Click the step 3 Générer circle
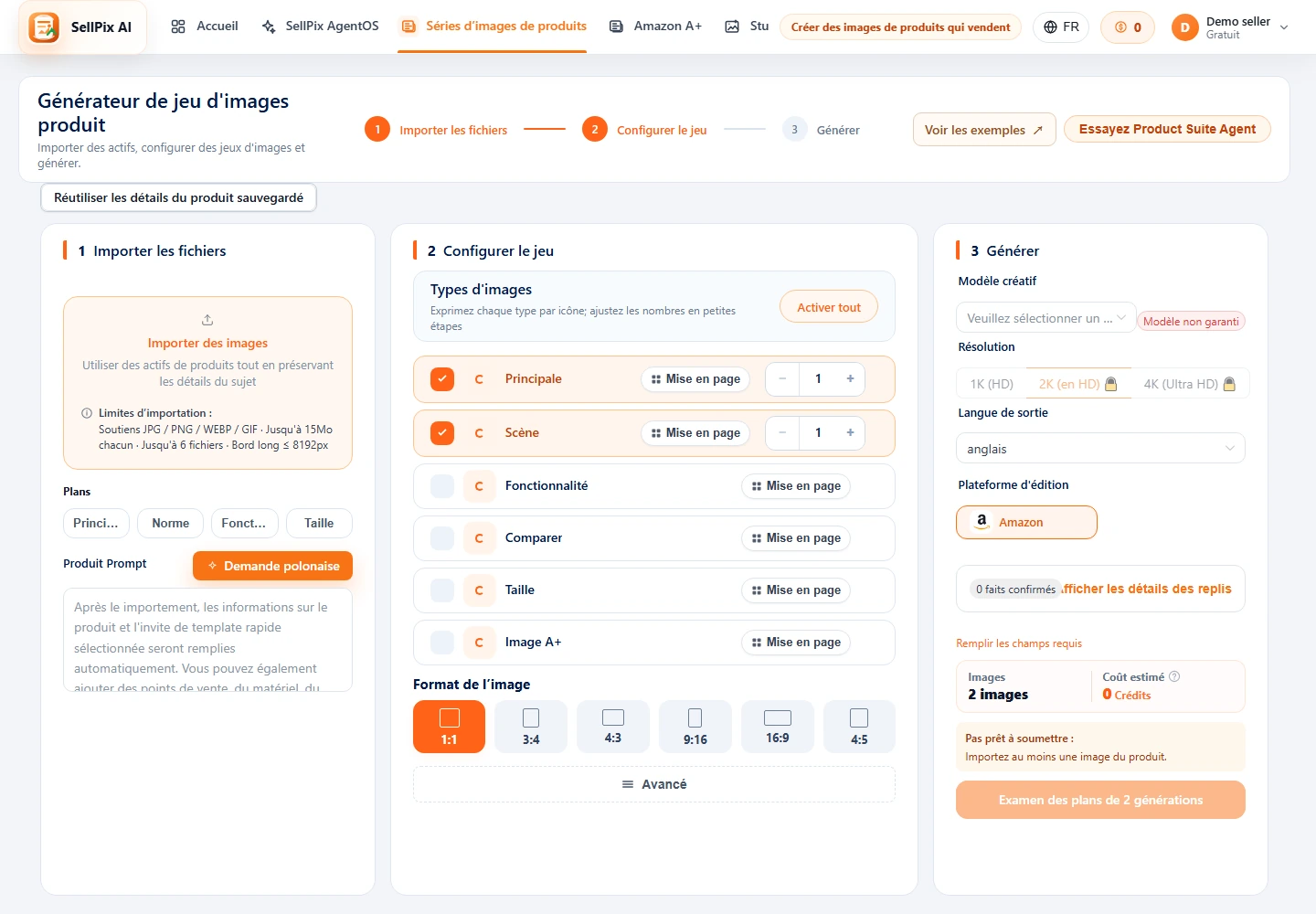 click(794, 130)
